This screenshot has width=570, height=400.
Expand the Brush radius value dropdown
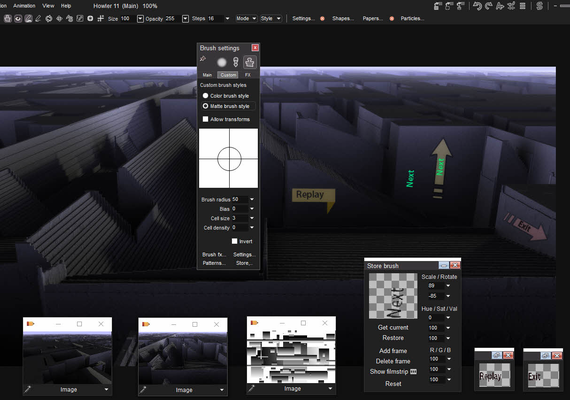tap(252, 199)
